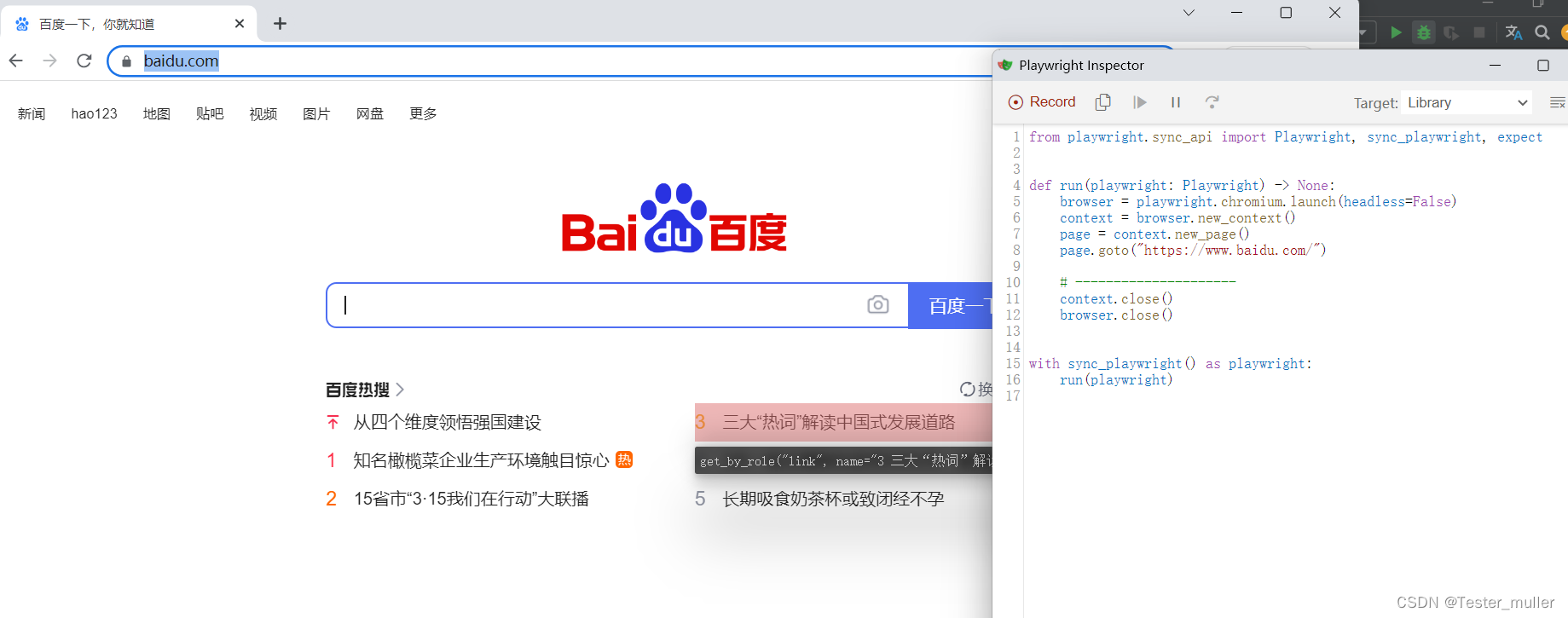Open hot search 从四个维度领悟强国建设
This screenshot has width=1568, height=618.
448,423
